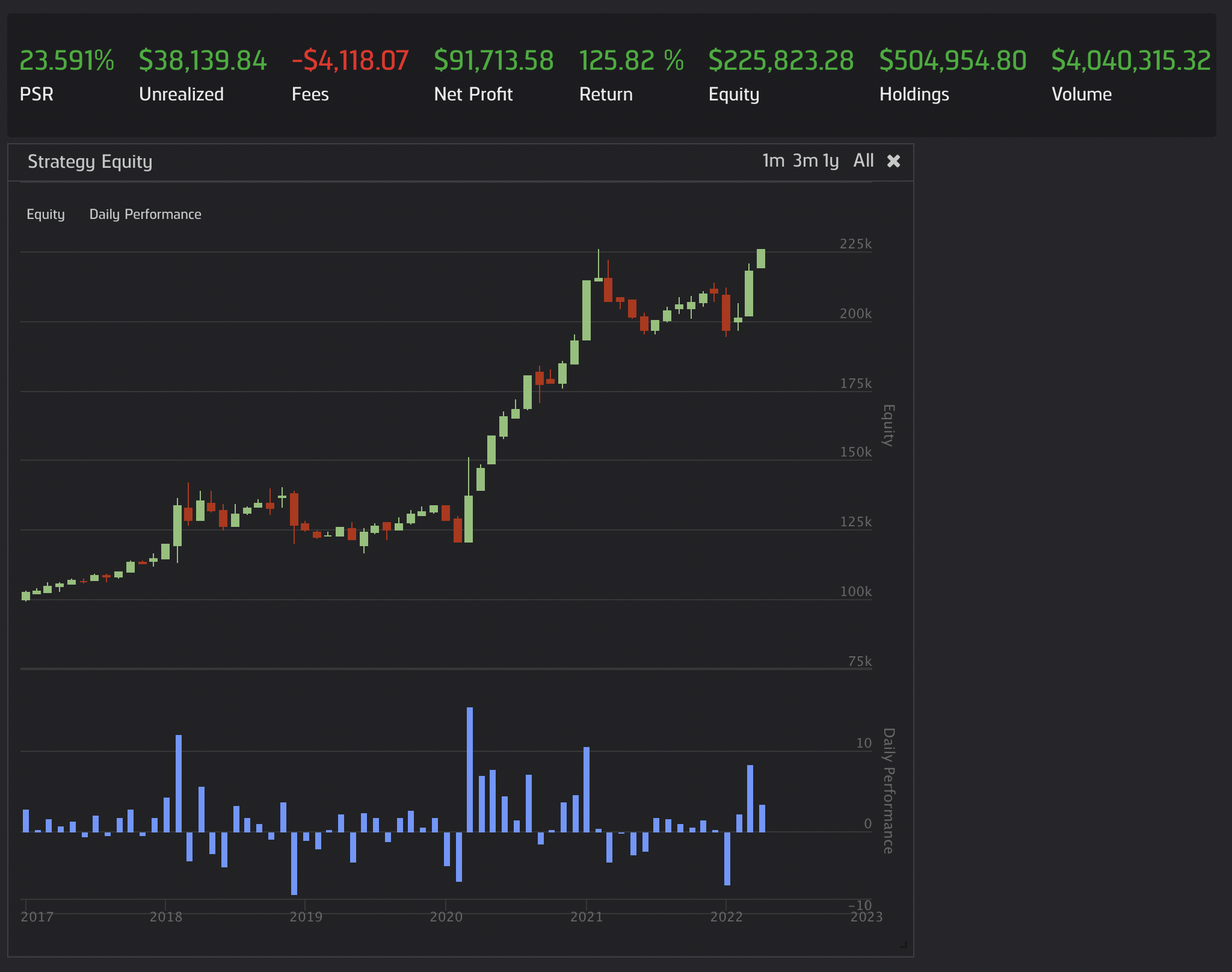1232x972 pixels.
Task: Set chart range to 1m
Action: click(x=773, y=161)
